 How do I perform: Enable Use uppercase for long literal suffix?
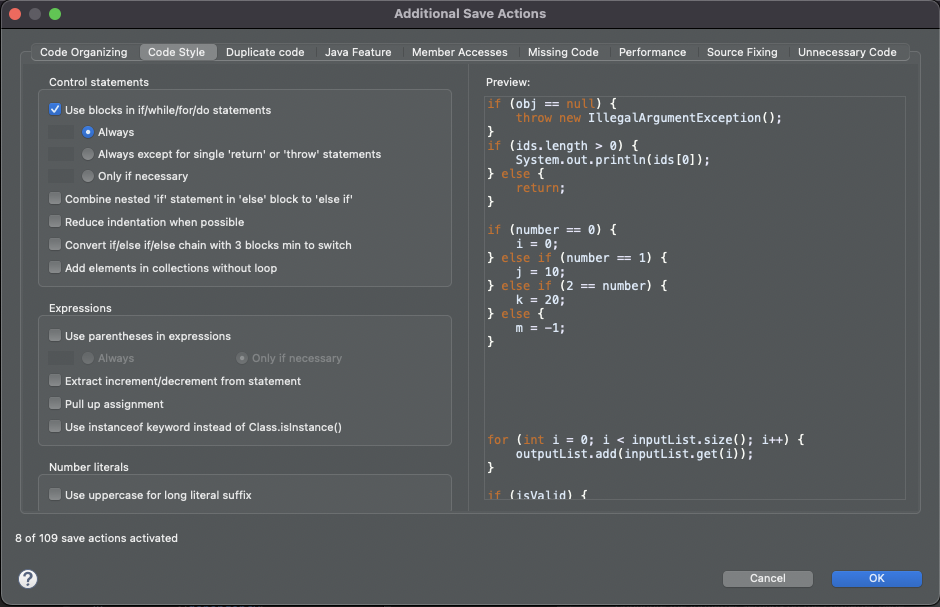click(x=55, y=494)
